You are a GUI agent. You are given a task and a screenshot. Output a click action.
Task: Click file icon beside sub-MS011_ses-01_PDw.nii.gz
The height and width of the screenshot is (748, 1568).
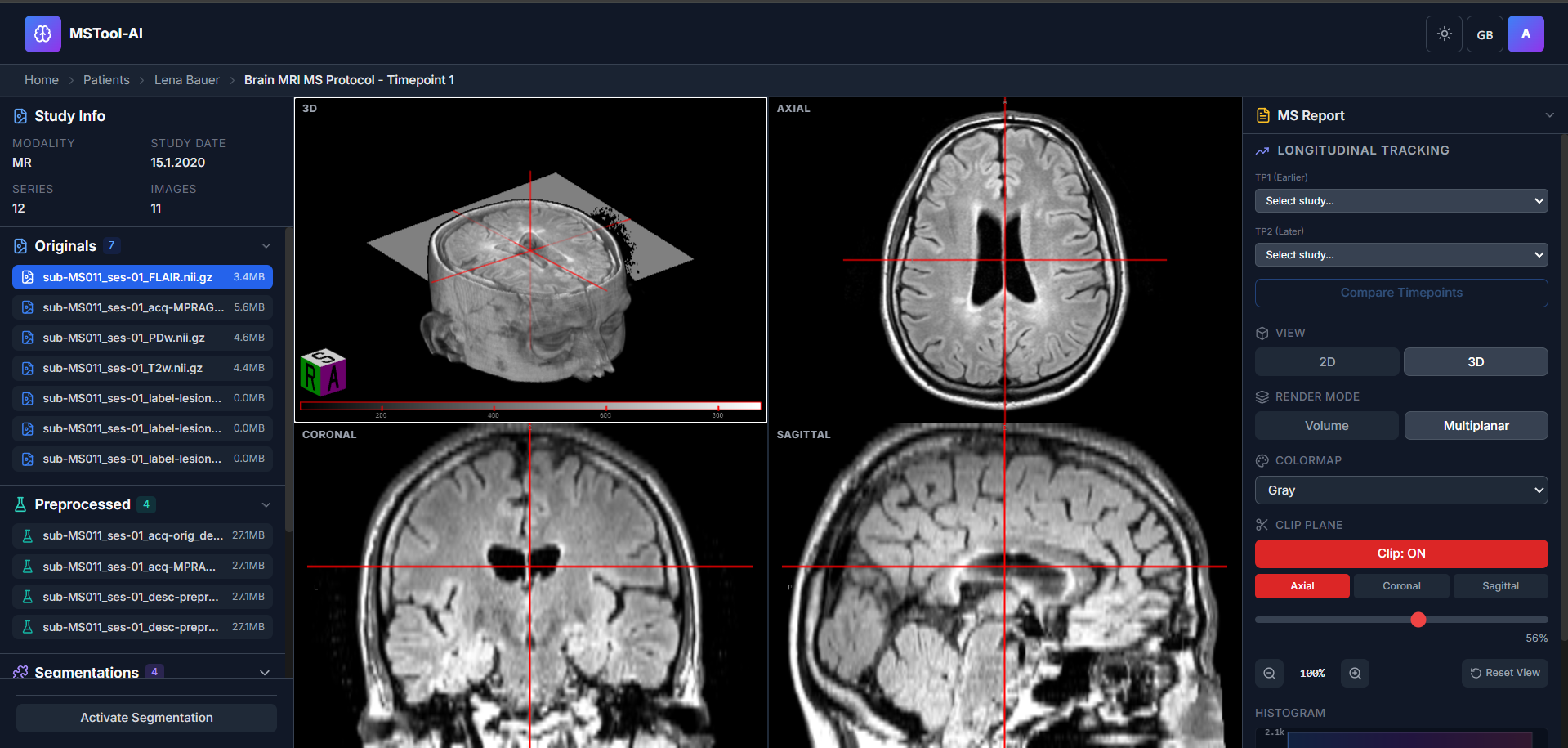pyautogui.click(x=28, y=338)
